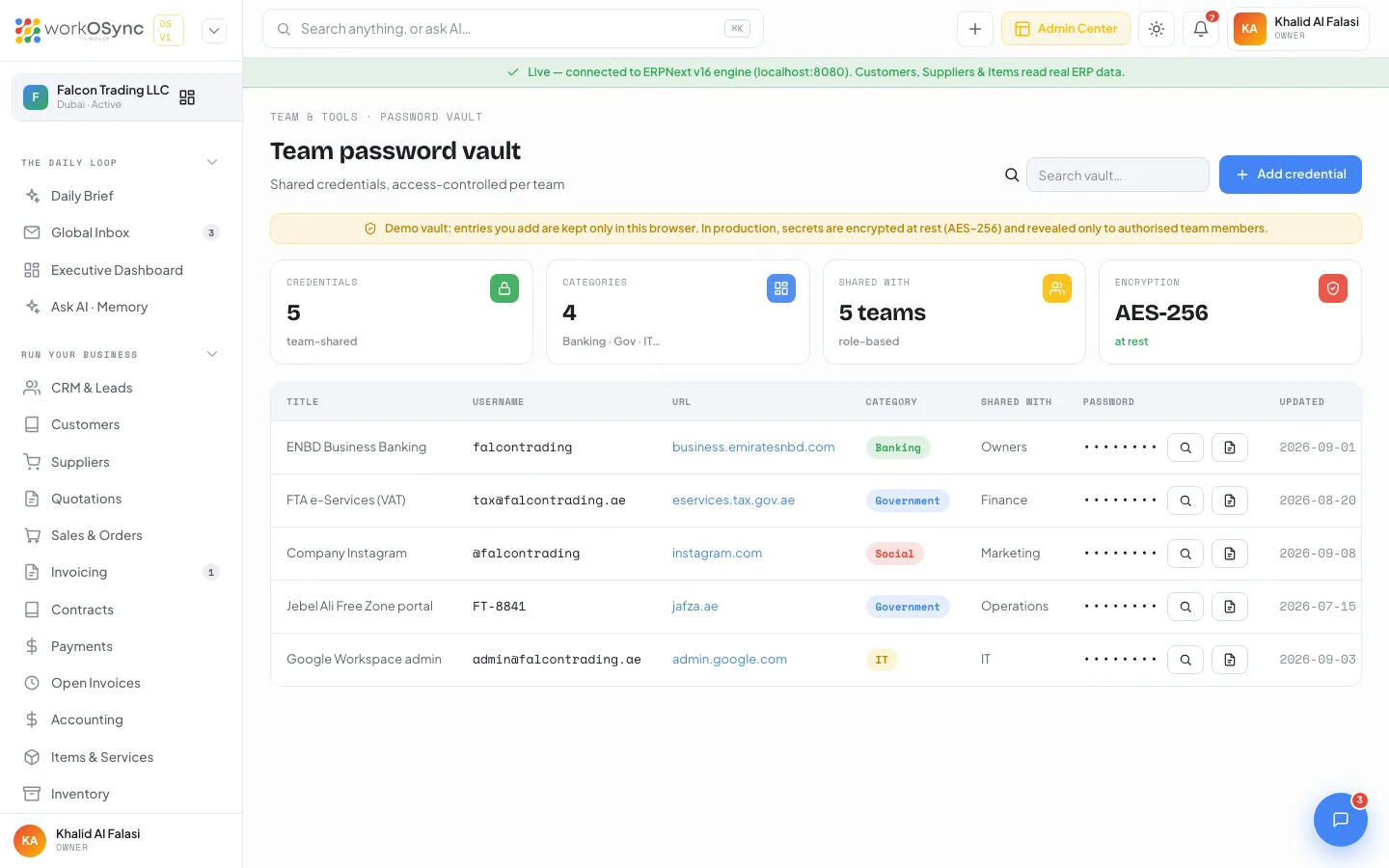Click the Social category tag

click(894, 554)
